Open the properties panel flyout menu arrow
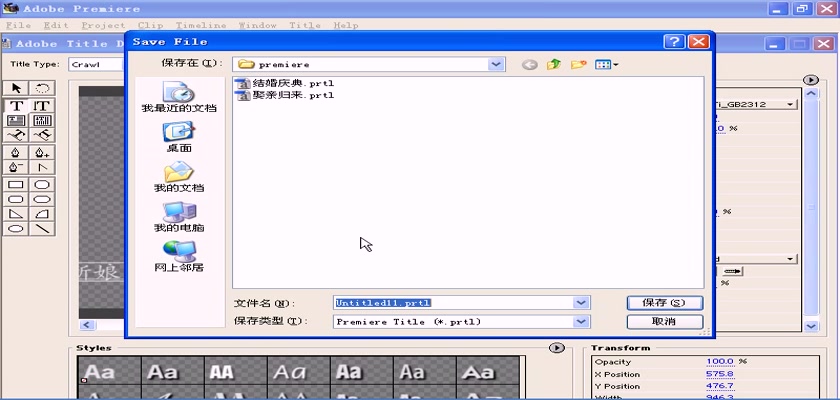This screenshot has width=840, height=400. coord(811,80)
